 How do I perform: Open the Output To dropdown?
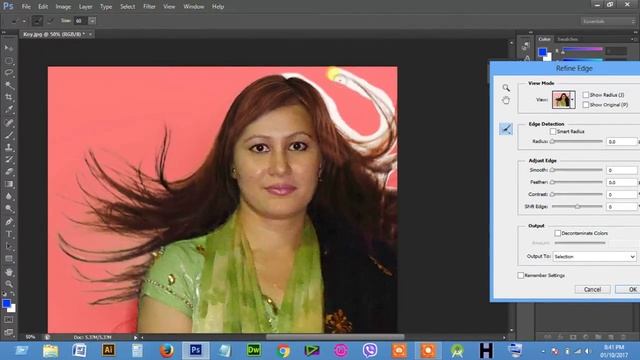(x=595, y=257)
